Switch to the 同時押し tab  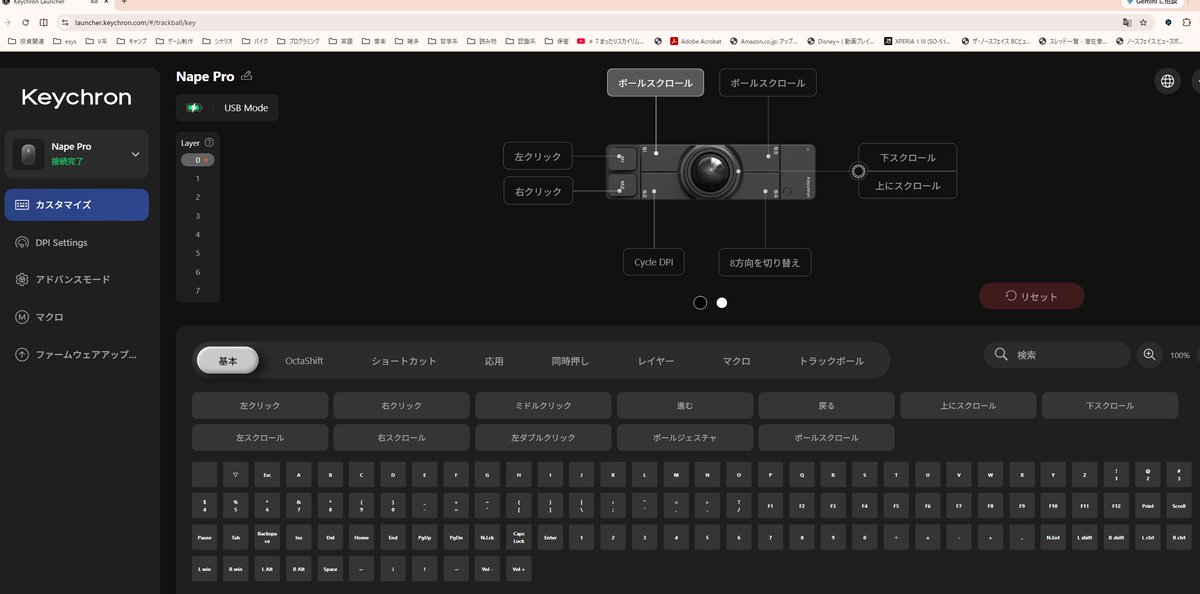click(x=571, y=361)
